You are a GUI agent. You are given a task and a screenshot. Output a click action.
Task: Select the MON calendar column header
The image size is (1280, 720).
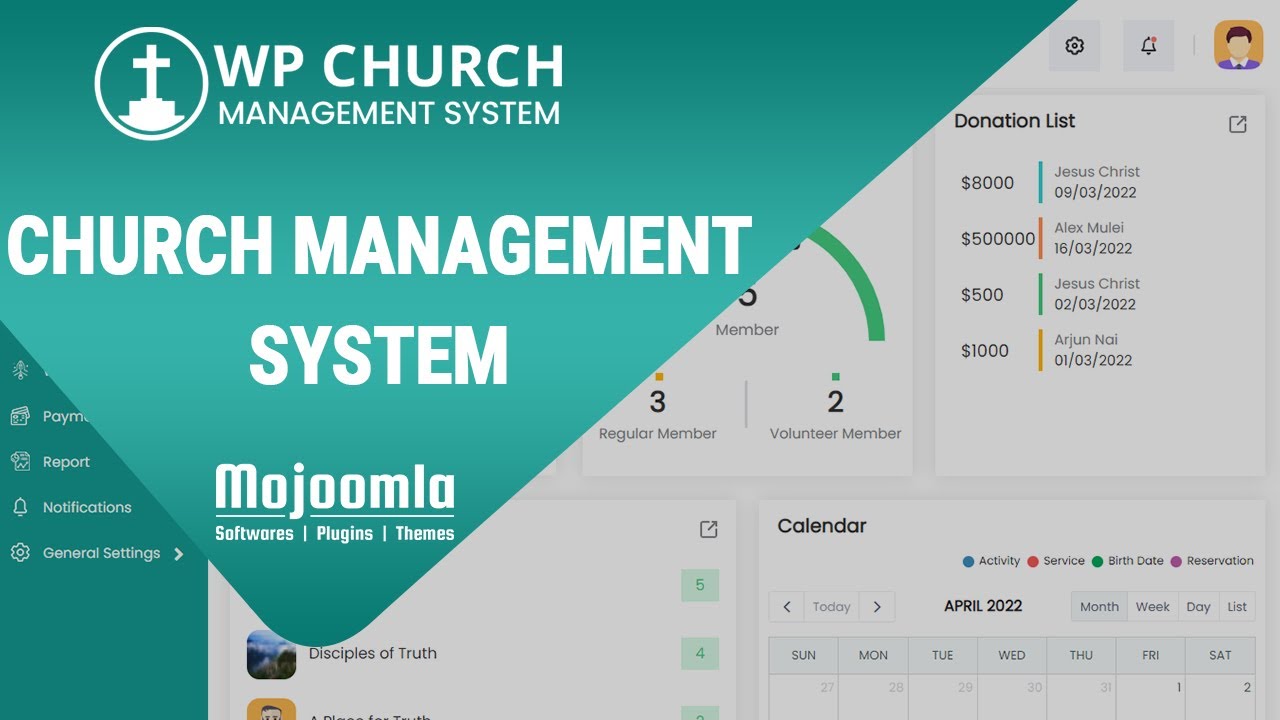873,656
